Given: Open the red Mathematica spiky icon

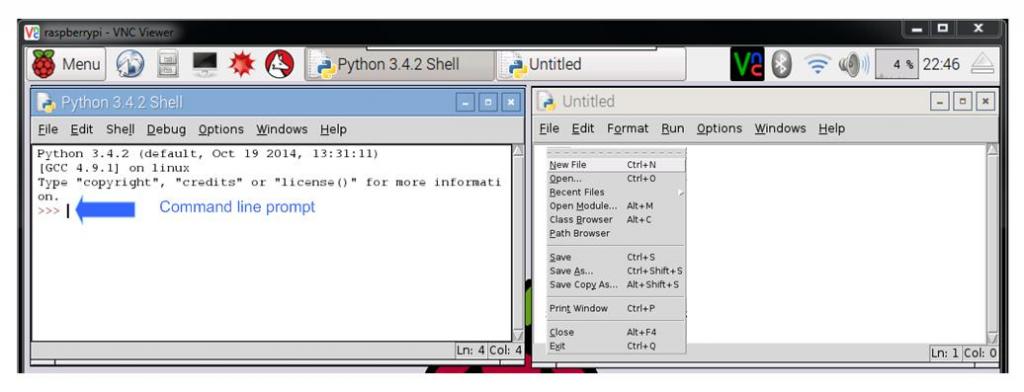Looking at the screenshot, I should (242, 64).
